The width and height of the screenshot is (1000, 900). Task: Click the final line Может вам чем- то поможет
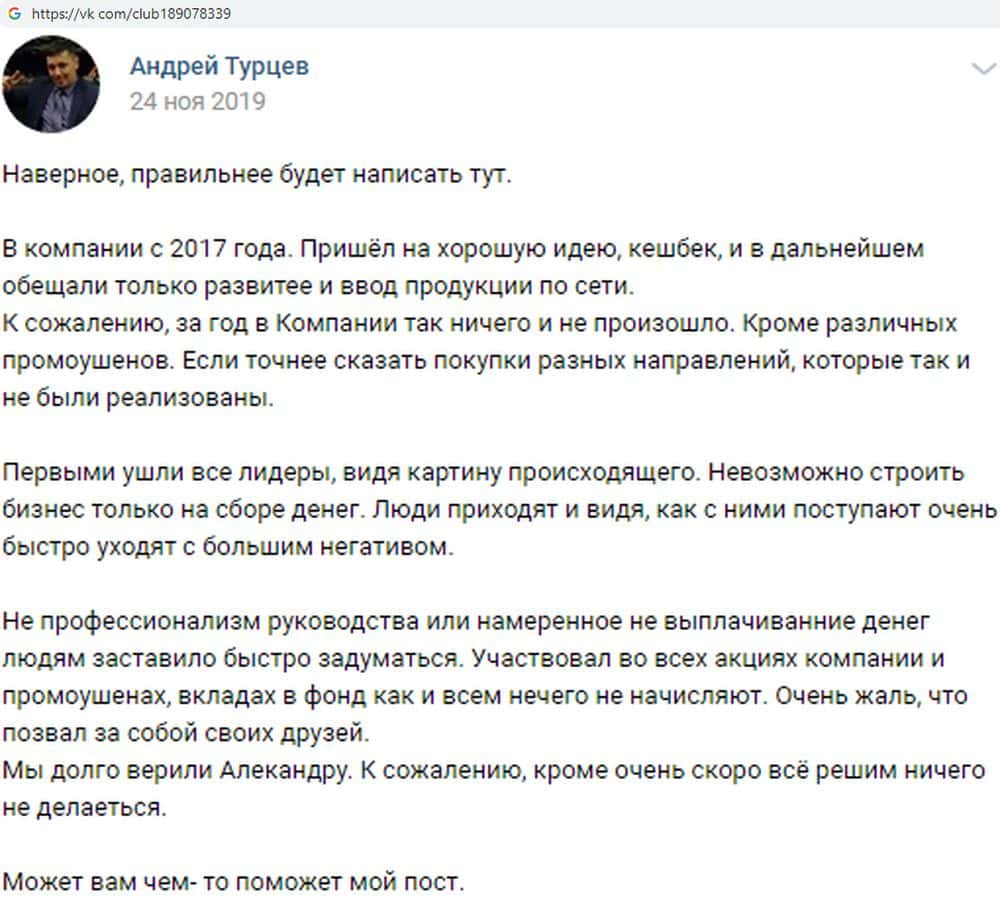234,883
